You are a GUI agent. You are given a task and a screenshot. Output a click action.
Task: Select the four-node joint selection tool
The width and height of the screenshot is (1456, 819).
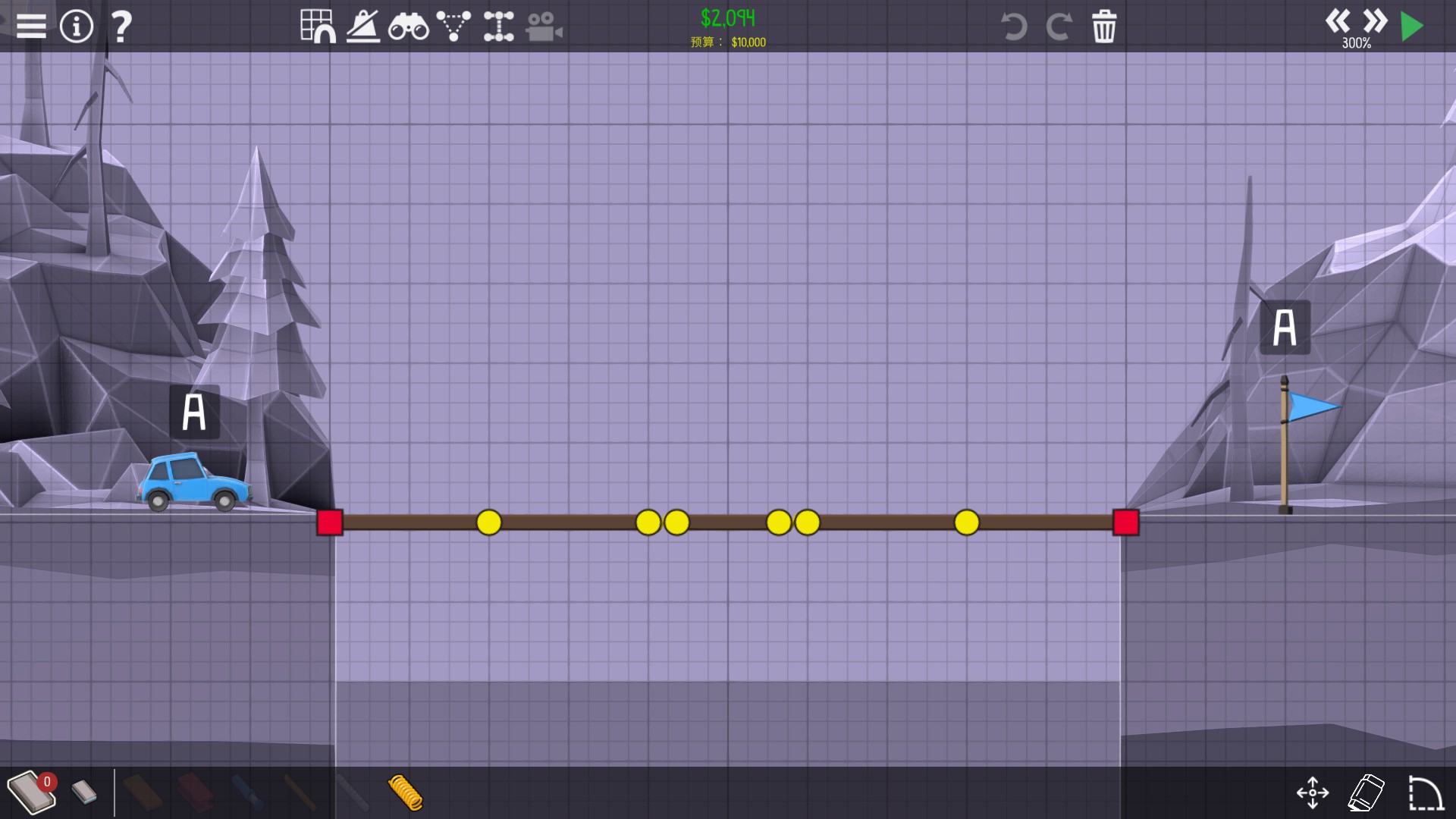click(498, 26)
